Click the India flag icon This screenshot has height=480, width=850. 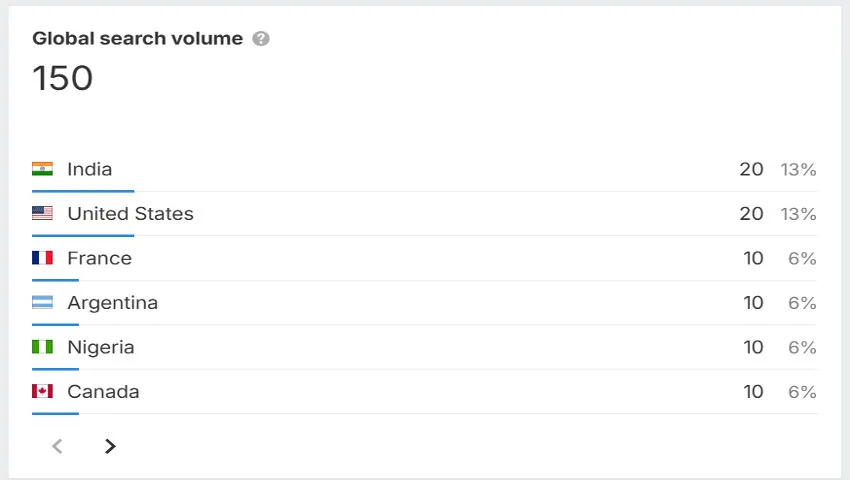42,169
